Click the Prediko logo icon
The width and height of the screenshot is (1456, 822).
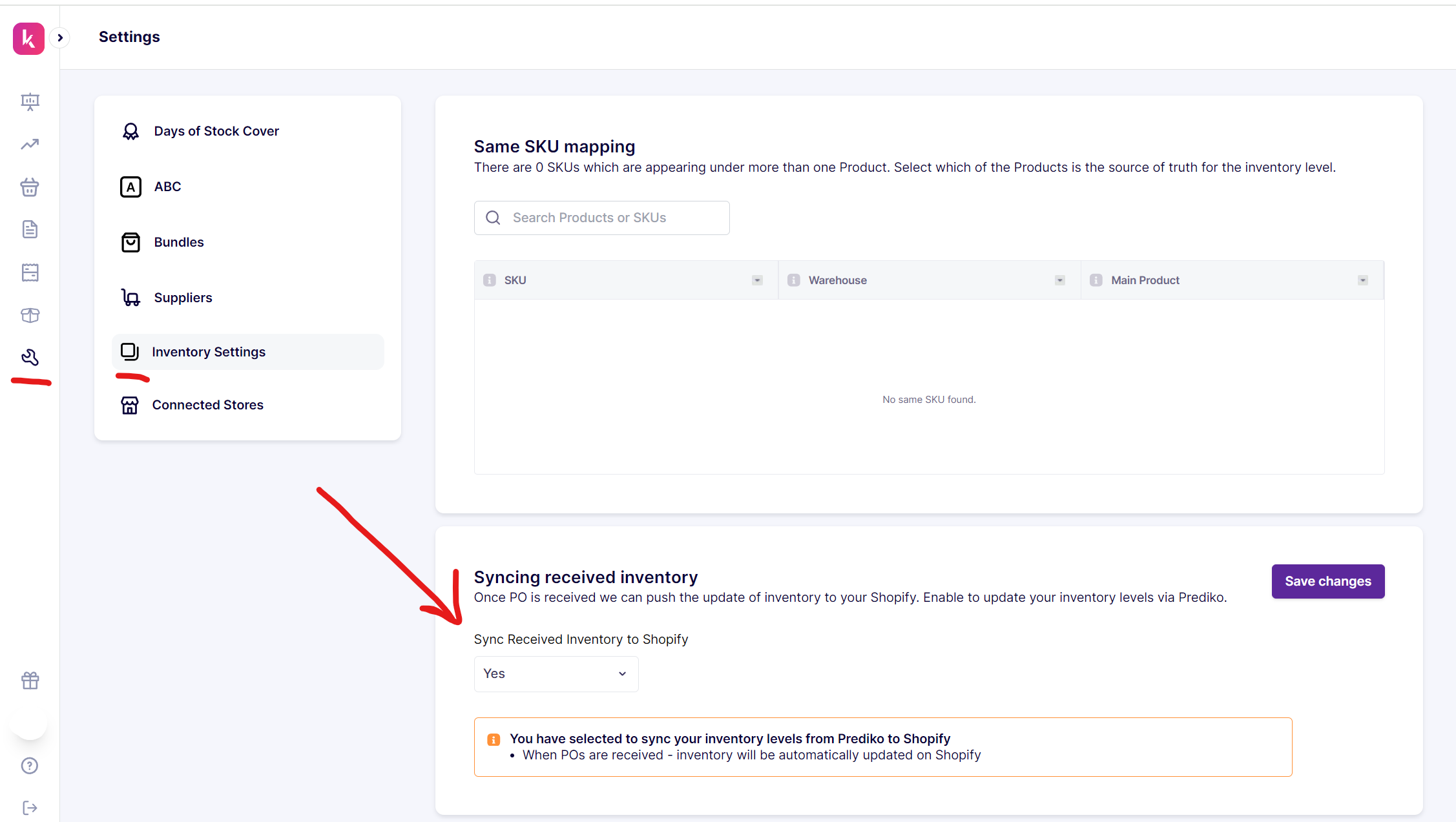28,39
